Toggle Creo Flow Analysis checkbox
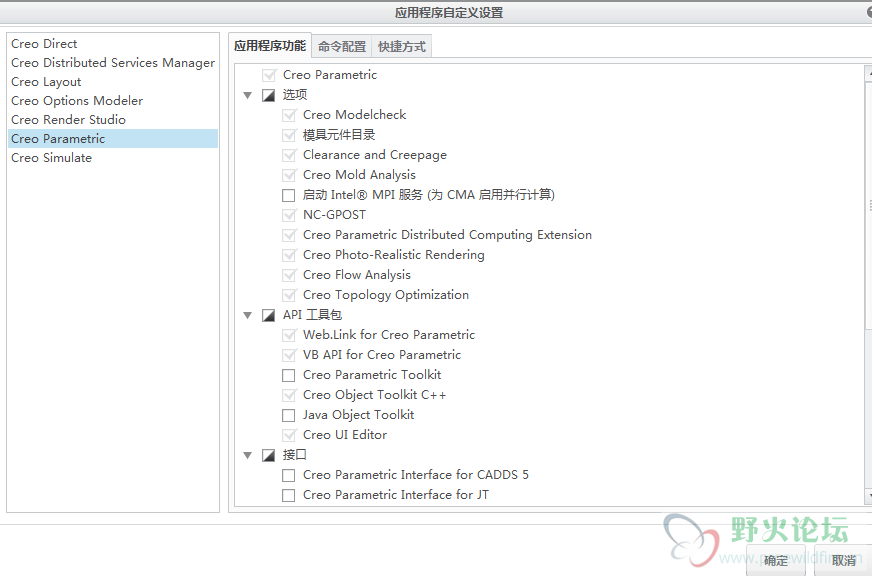The height and width of the screenshot is (576, 872). click(x=289, y=275)
